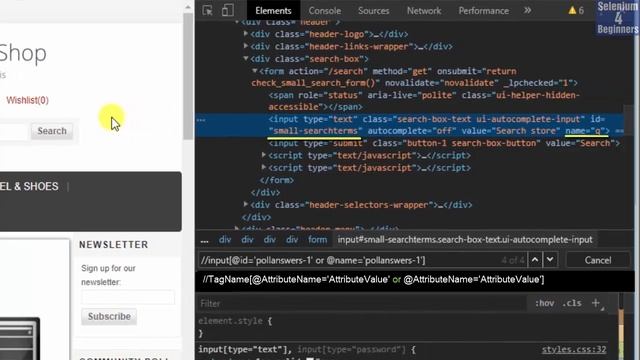Viewport: 640px width, 360px height.
Task: Collapse the search-box div node
Action: coord(246,59)
